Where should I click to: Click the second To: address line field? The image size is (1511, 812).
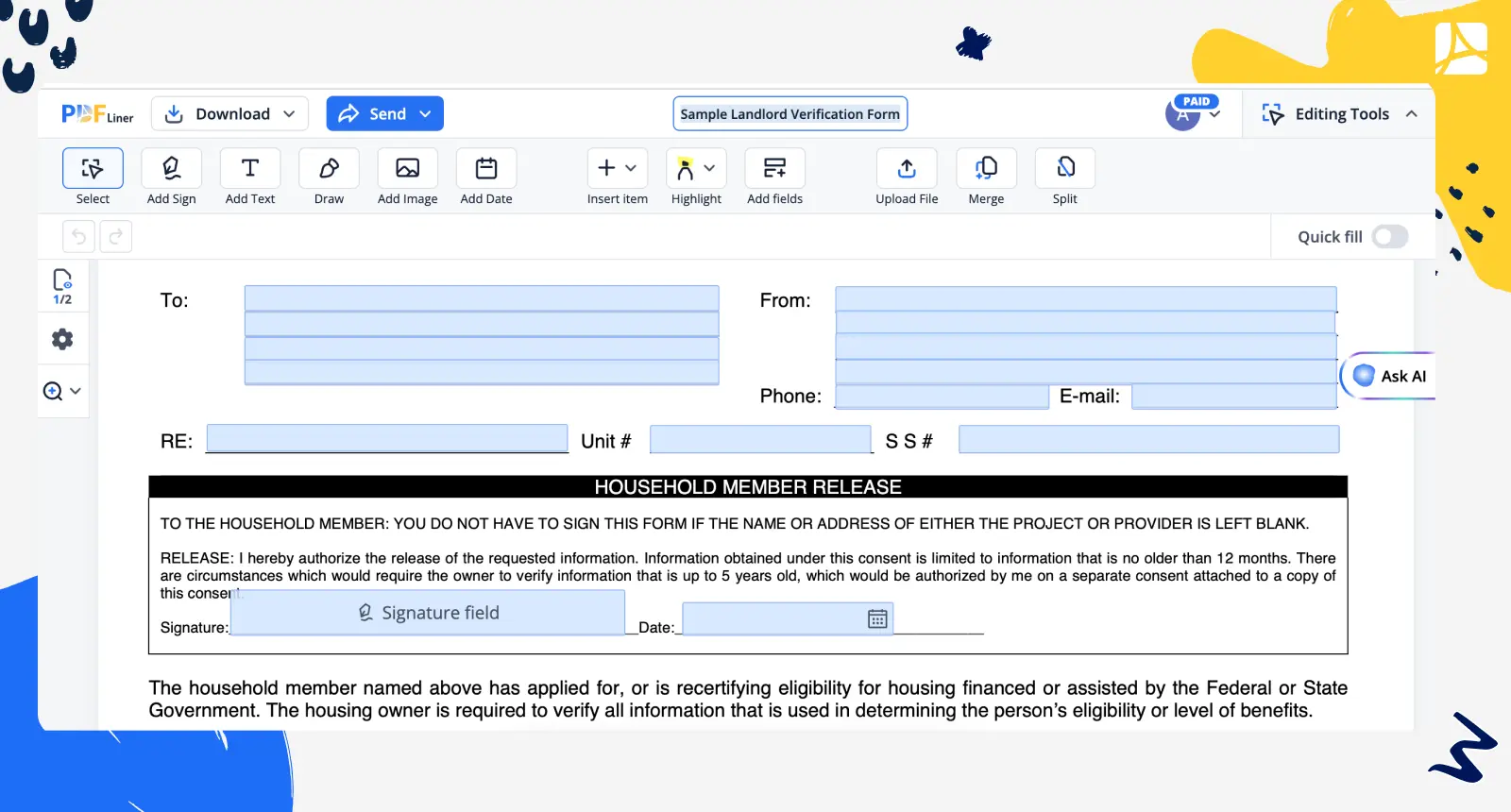pyautogui.click(x=482, y=324)
